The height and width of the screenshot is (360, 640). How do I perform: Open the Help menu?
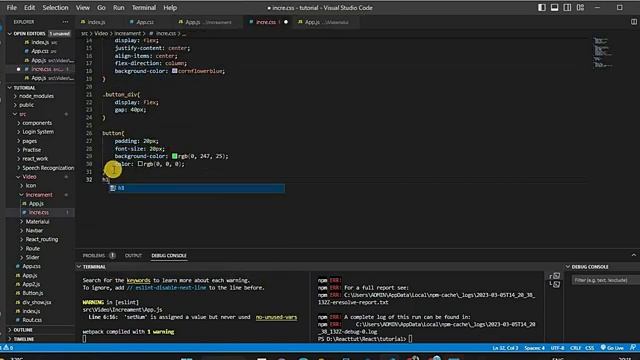(x=170, y=7)
